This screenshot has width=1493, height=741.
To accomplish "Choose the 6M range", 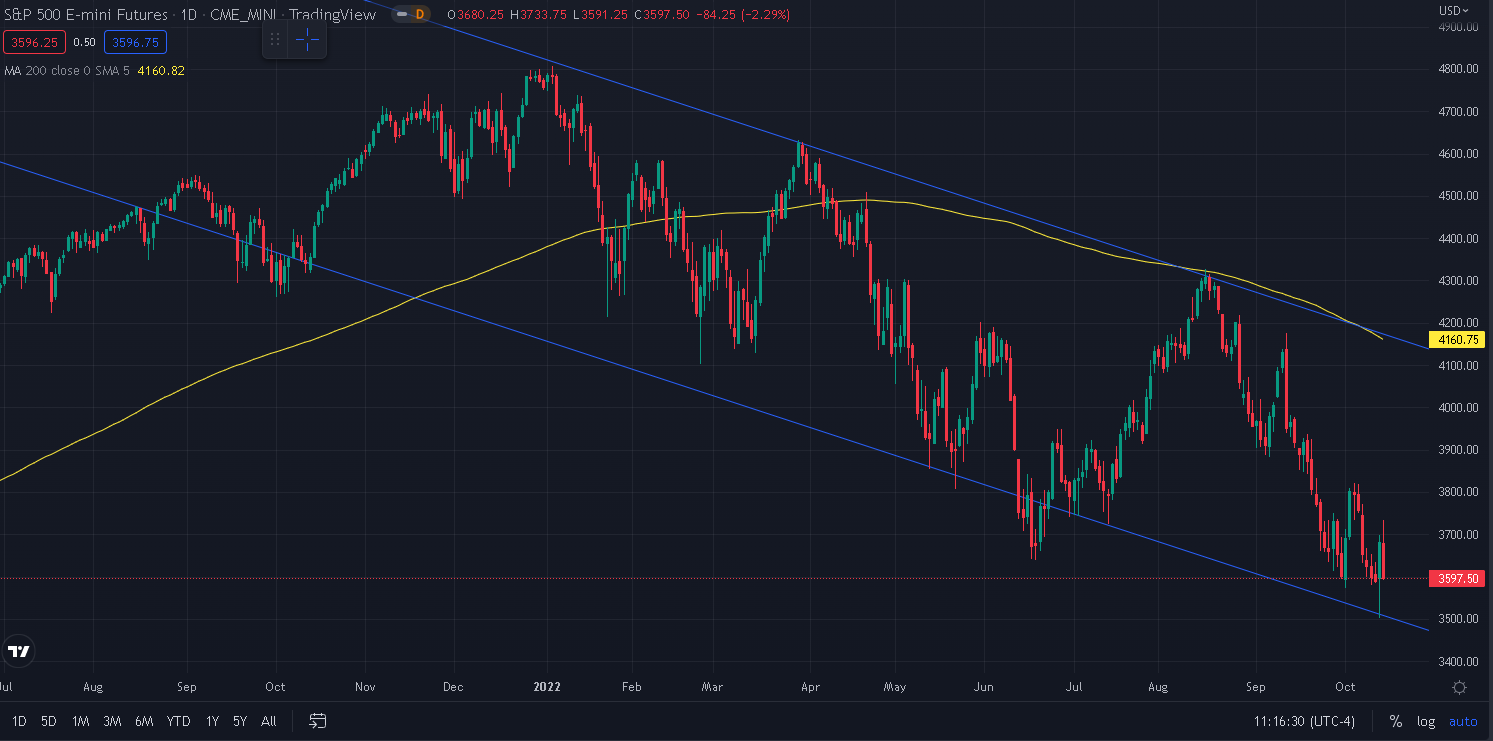I will 144,721.
